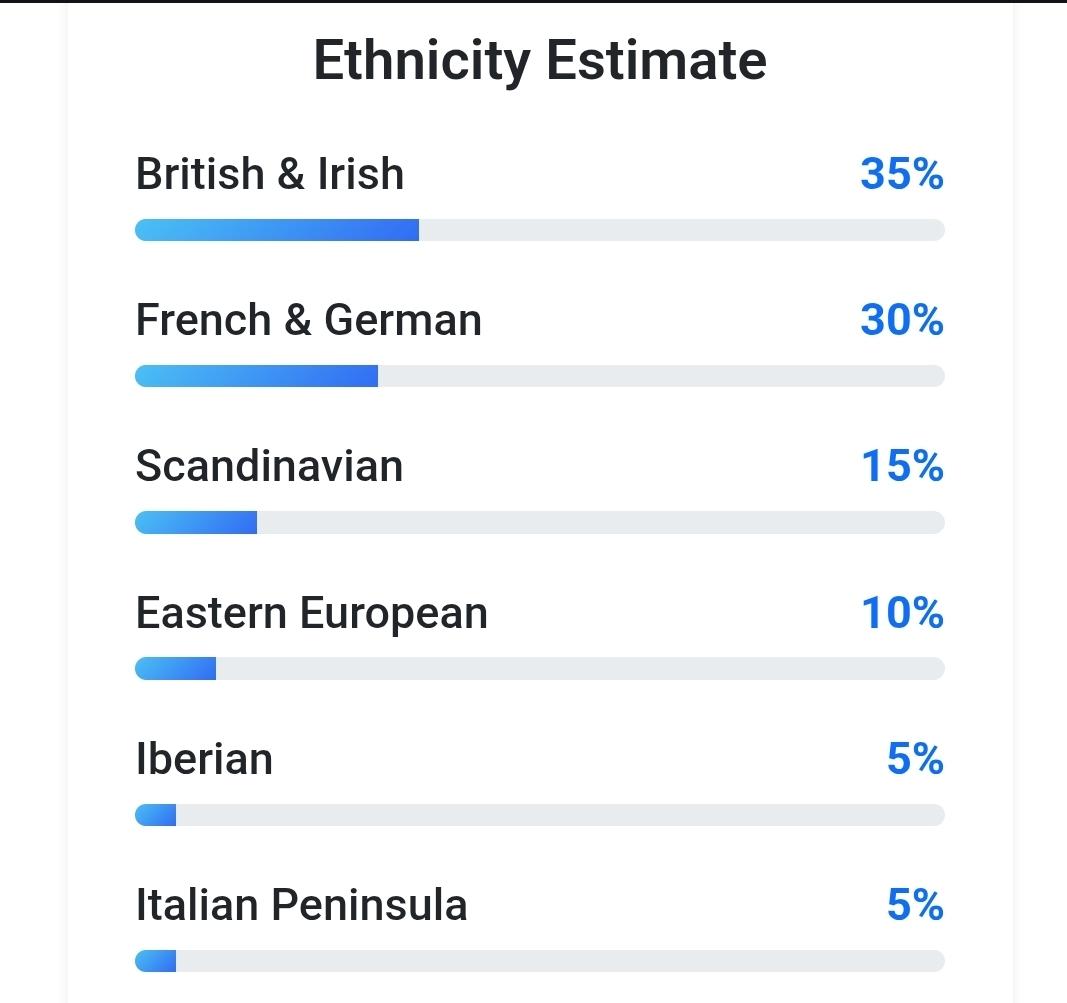
Task: Click the blue fill of Eastern European bar
Action: coord(176,669)
